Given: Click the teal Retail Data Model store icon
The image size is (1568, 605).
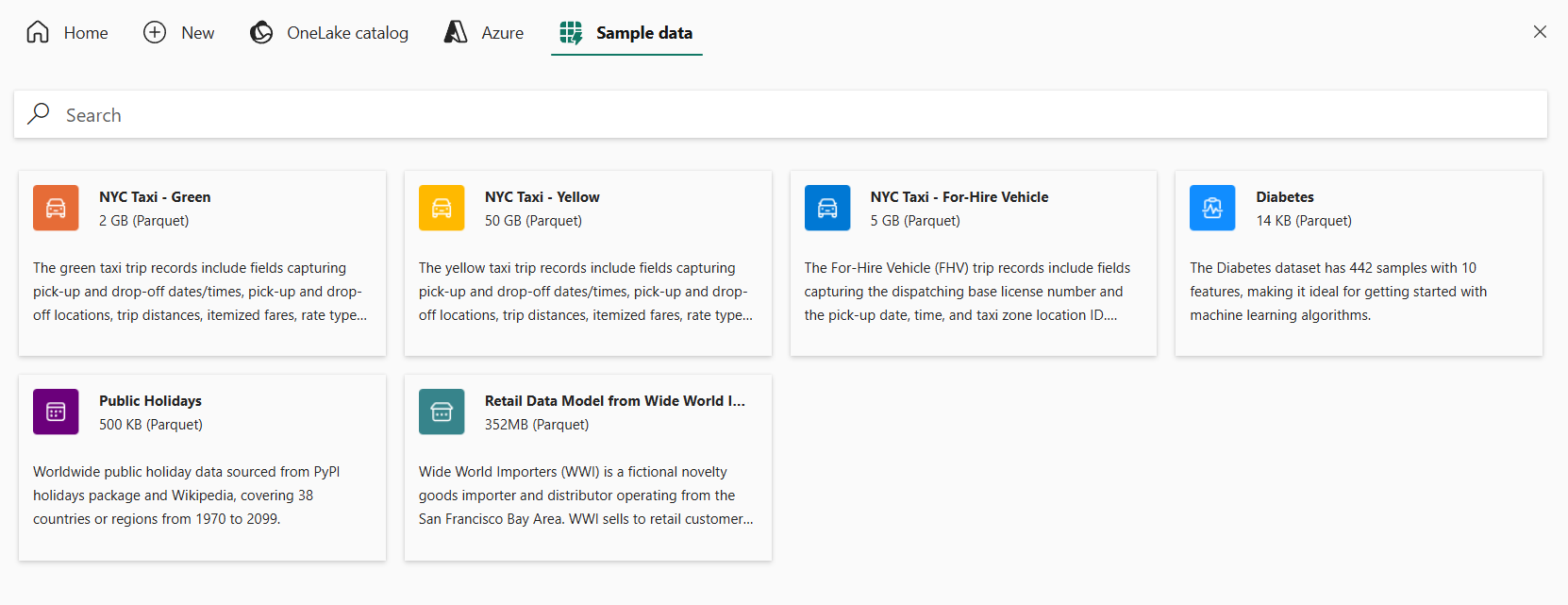Looking at the screenshot, I should coord(442,412).
